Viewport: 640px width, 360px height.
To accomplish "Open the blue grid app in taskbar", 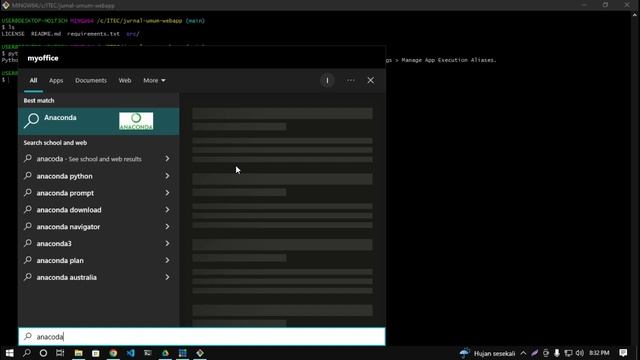I will coord(182,353).
